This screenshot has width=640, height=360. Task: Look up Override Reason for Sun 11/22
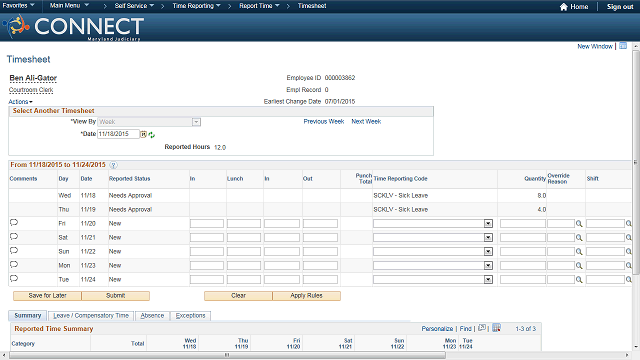[x=579, y=252]
